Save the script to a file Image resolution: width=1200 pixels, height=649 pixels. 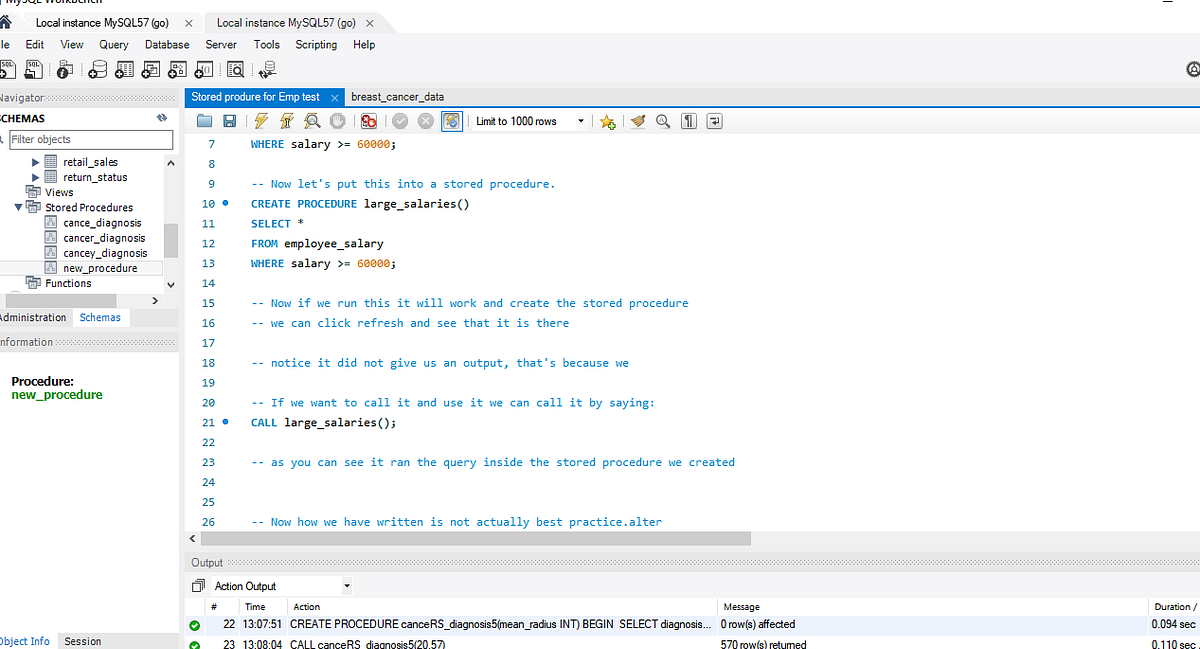tap(229, 121)
